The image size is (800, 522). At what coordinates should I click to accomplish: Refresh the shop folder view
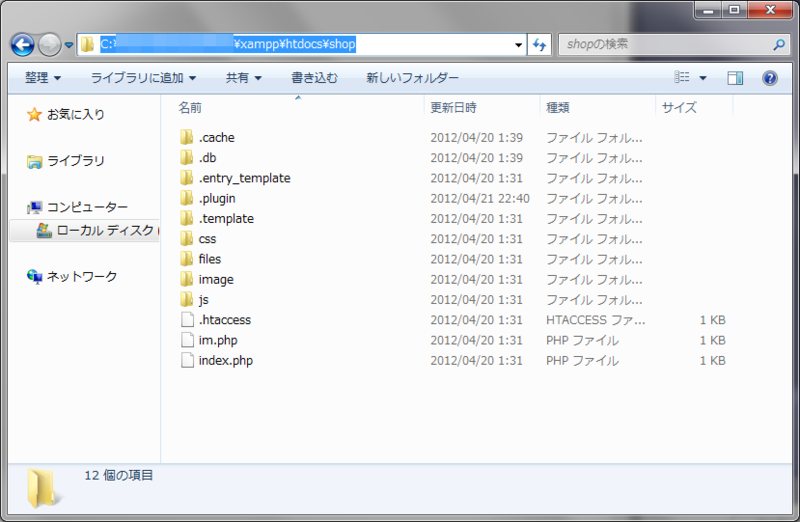tap(539, 45)
